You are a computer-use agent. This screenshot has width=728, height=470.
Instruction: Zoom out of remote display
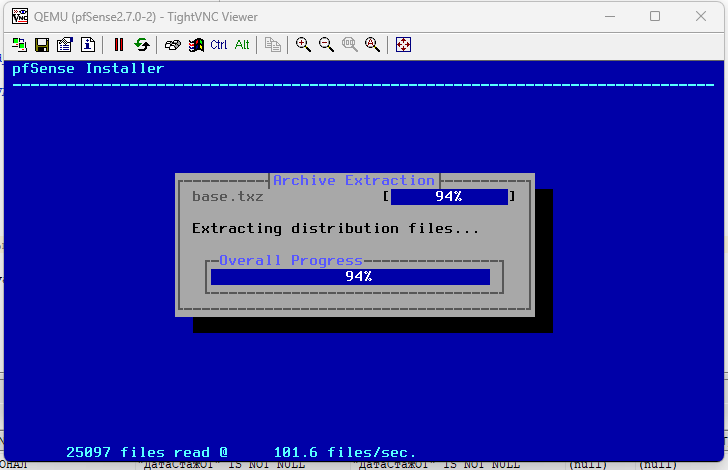coord(326,45)
